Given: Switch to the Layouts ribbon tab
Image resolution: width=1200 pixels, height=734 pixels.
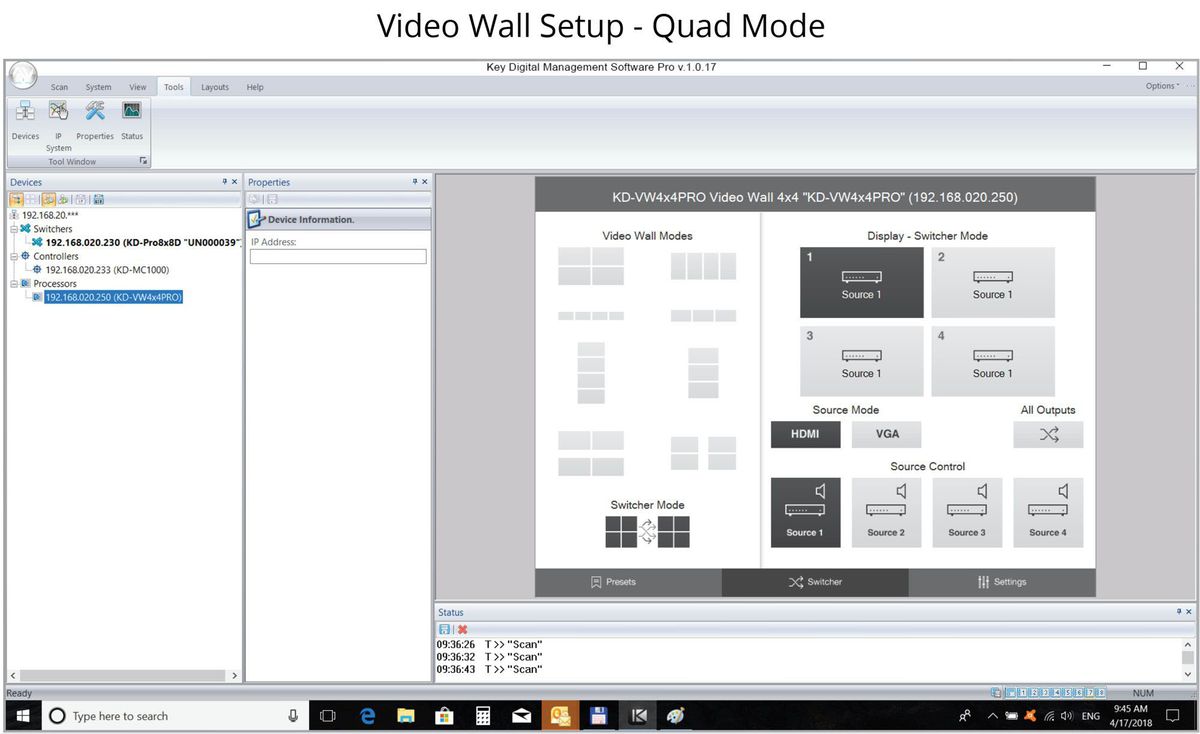Looking at the screenshot, I should [214, 87].
